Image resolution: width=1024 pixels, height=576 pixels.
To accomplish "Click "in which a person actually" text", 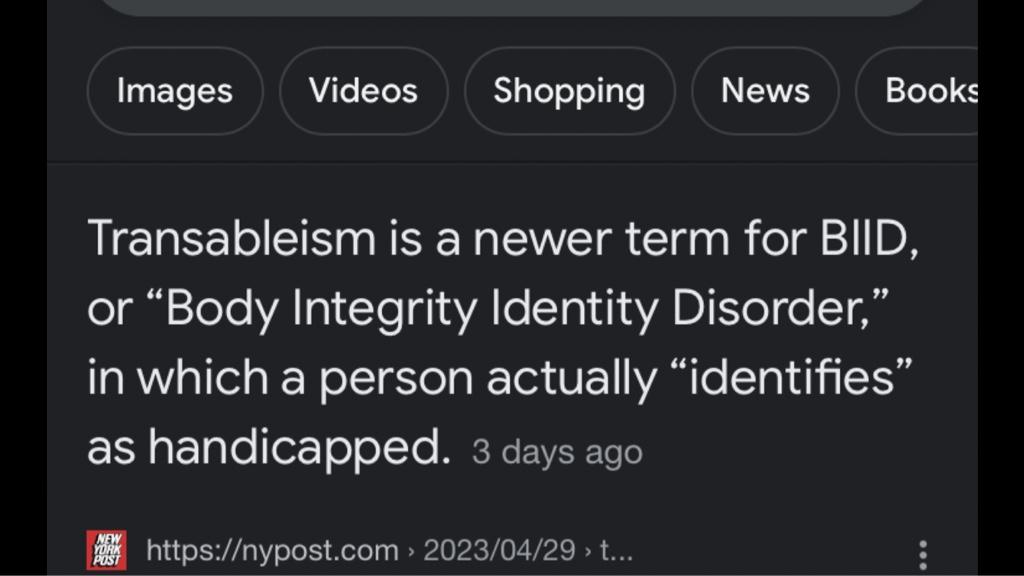I will point(372,379).
